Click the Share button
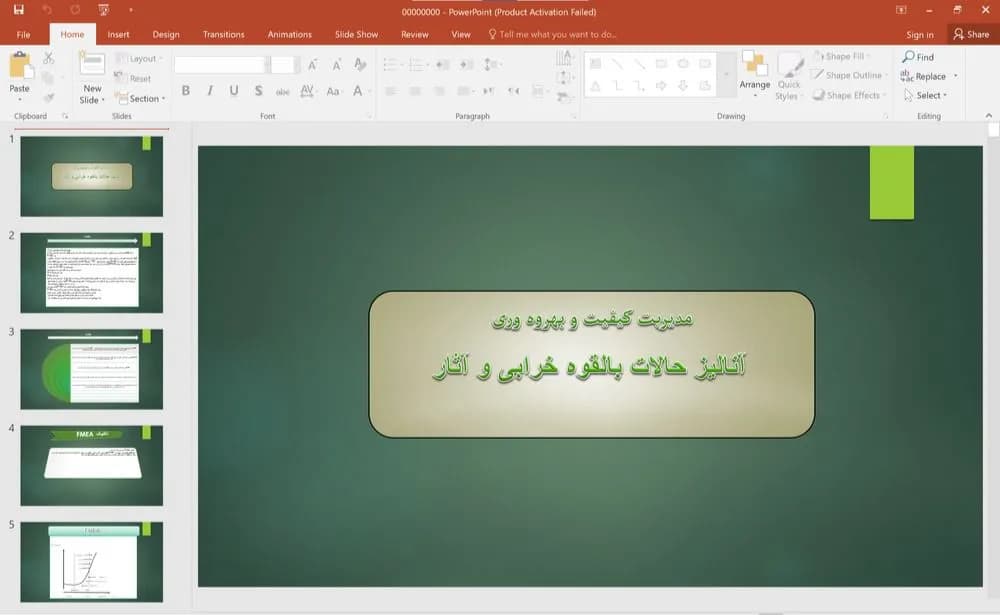Screen dimensions: 1000x615 click(x=971, y=34)
